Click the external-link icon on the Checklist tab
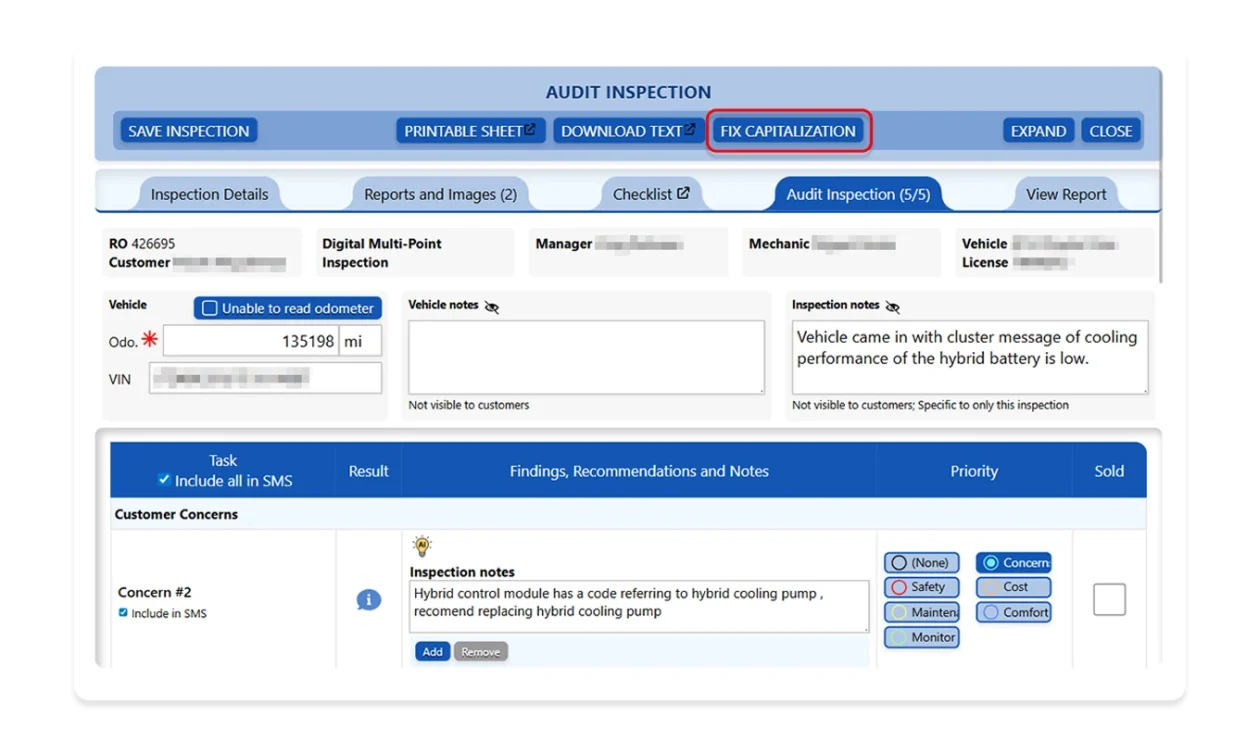 [x=684, y=192]
